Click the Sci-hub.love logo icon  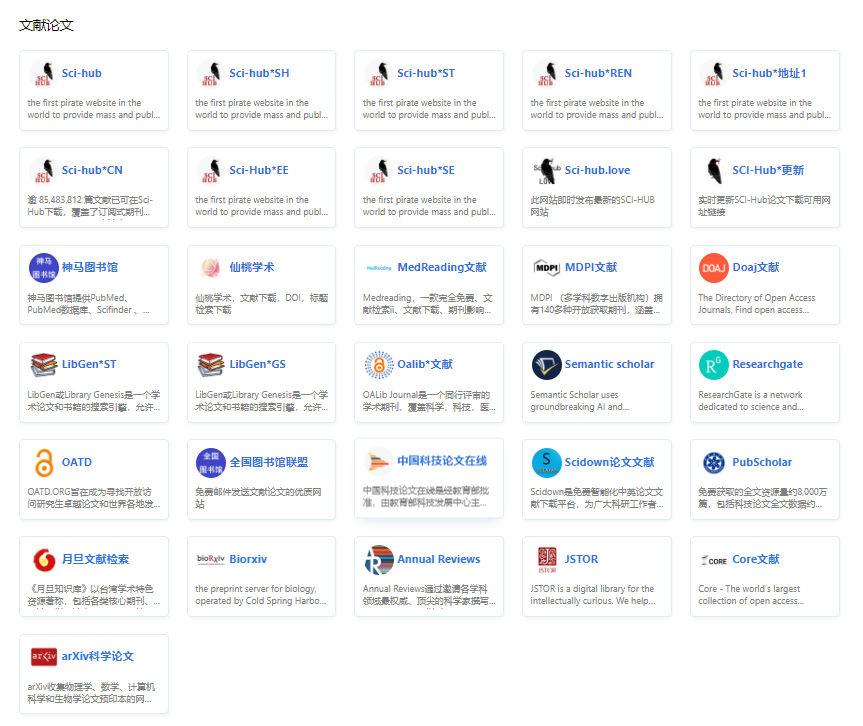[x=547, y=171]
